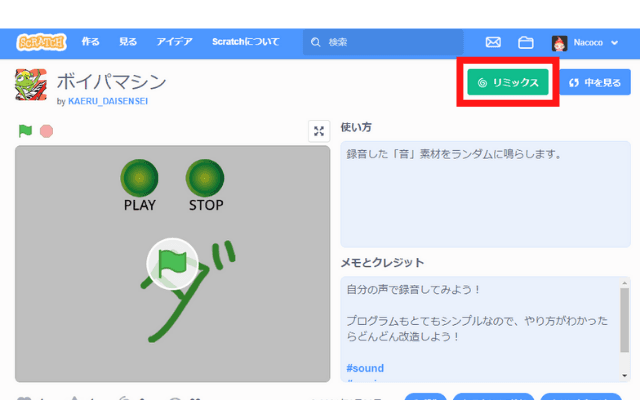The height and width of the screenshot is (400, 640).
Task: Click the 使い方 instruction text 録音した「音」素材
Action: 455,154
